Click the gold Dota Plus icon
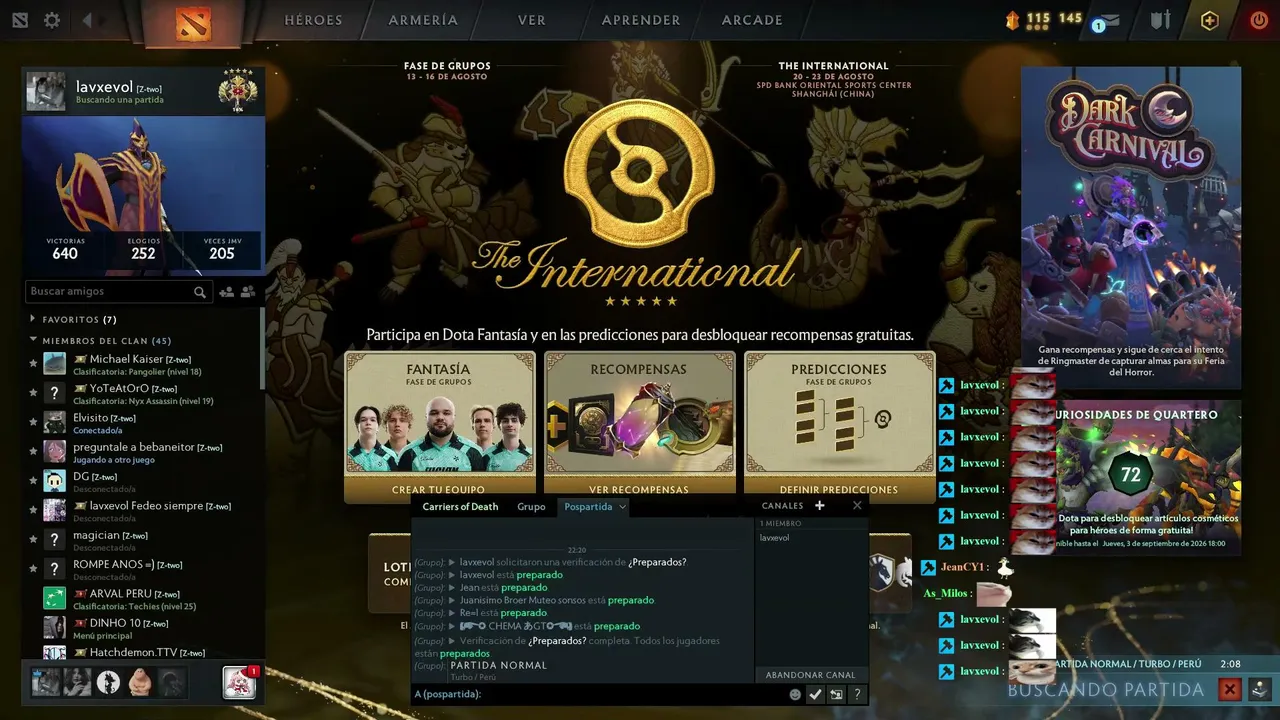Viewport: 1280px width, 720px height. [1210, 20]
